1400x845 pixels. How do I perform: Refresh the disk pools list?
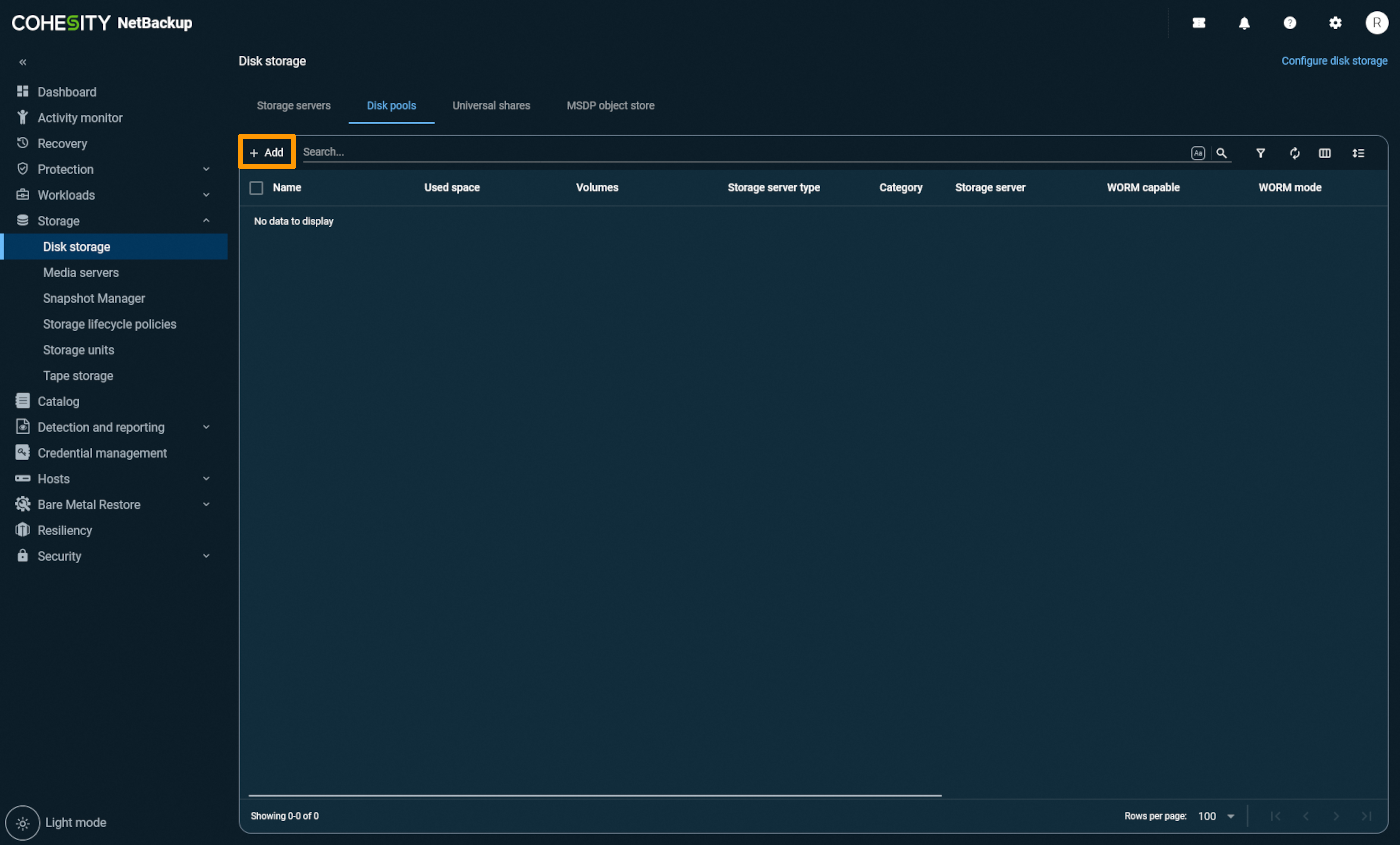point(1293,153)
